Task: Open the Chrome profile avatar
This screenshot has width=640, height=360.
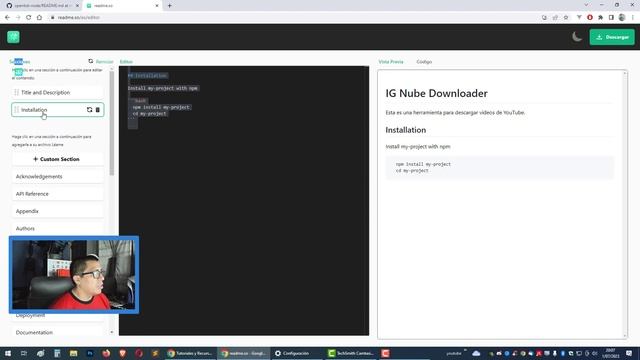Action: point(622,18)
